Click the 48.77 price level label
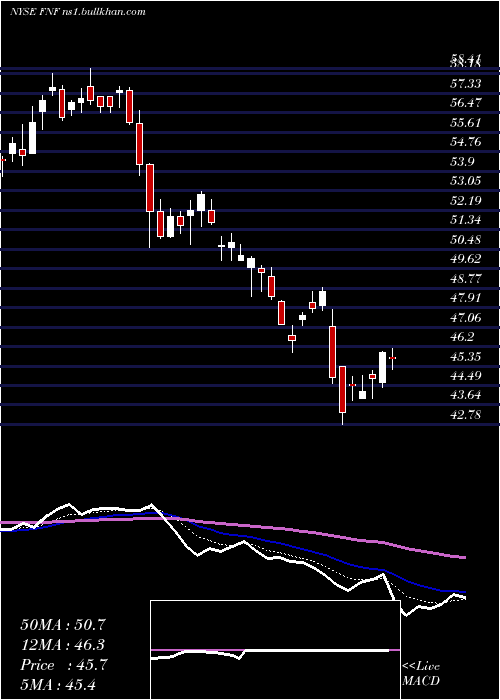 pyautogui.click(x=466, y=279)
